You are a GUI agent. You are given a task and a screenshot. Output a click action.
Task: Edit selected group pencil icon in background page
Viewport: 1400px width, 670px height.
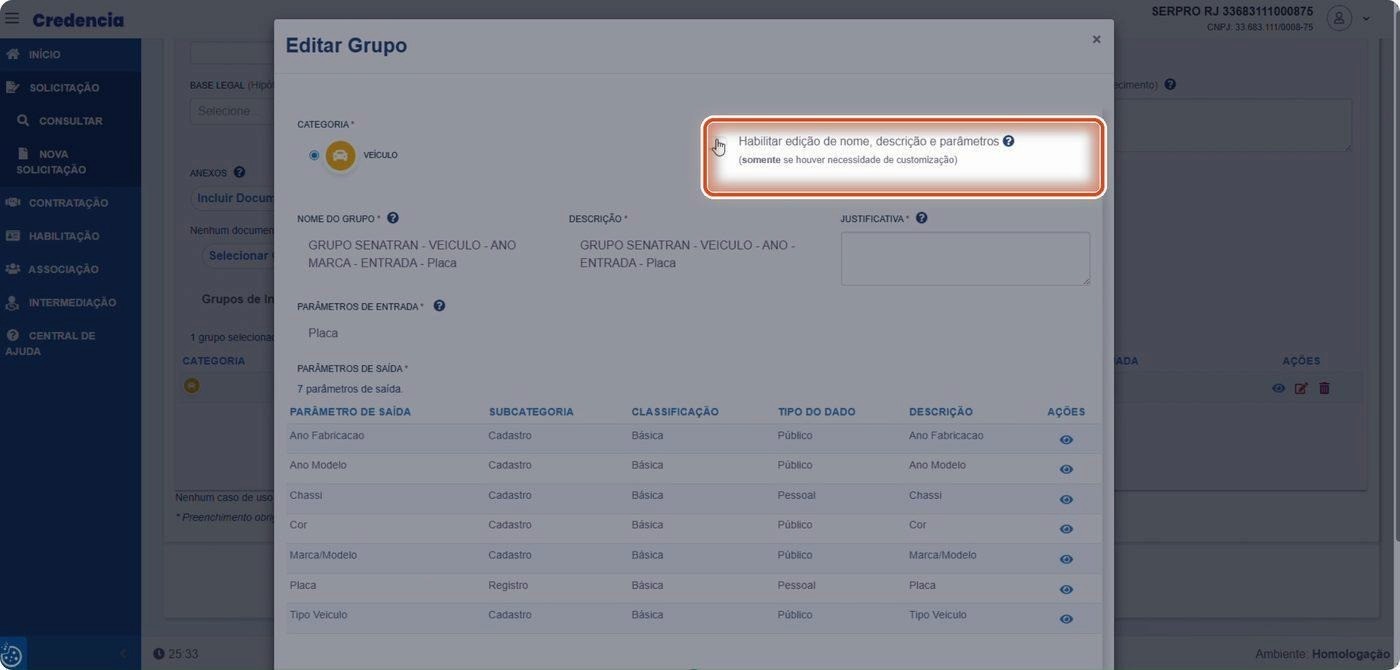[x=1301, y=388]
